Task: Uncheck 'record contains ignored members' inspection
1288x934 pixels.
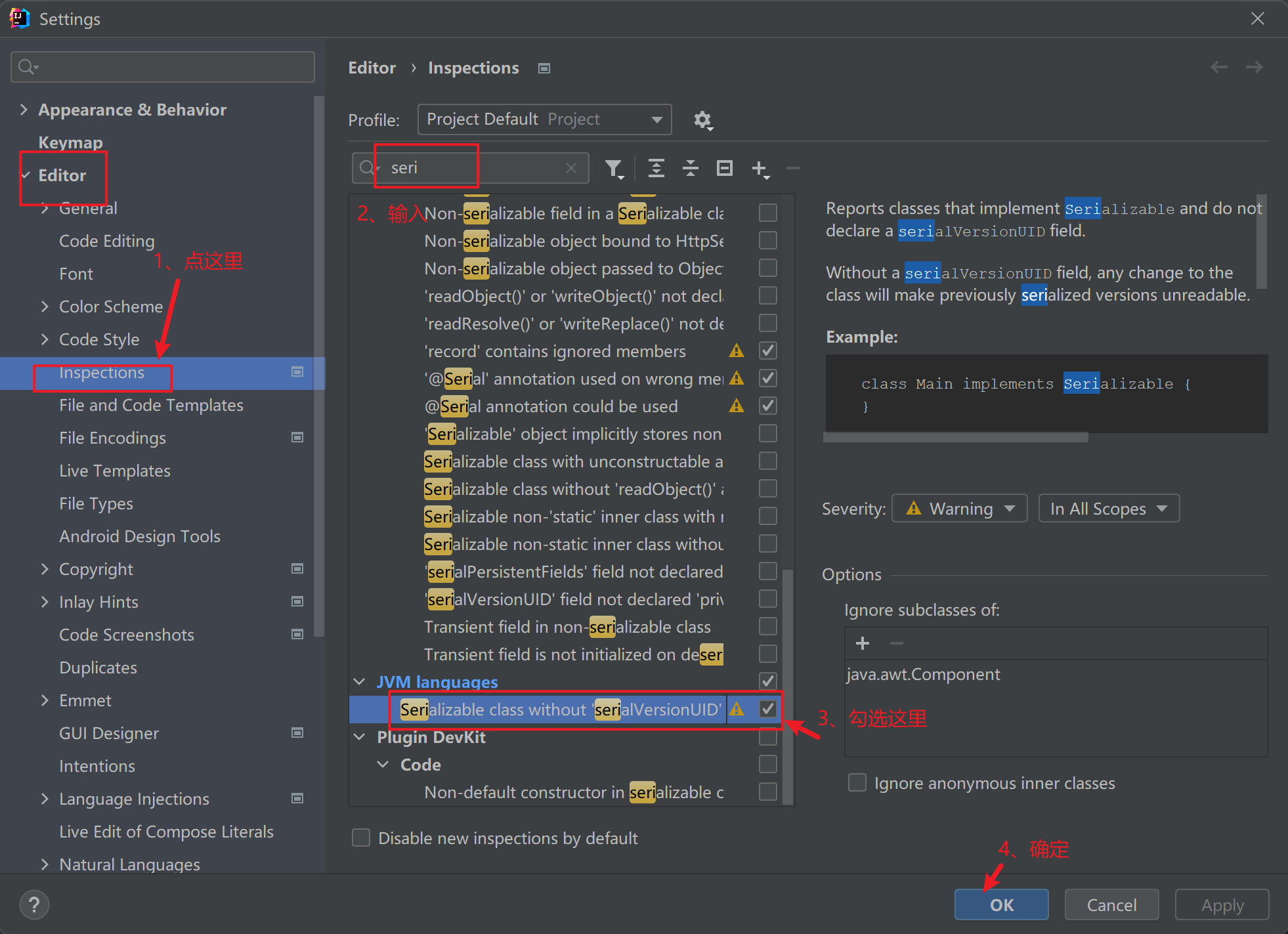Action: pos(767,350)
